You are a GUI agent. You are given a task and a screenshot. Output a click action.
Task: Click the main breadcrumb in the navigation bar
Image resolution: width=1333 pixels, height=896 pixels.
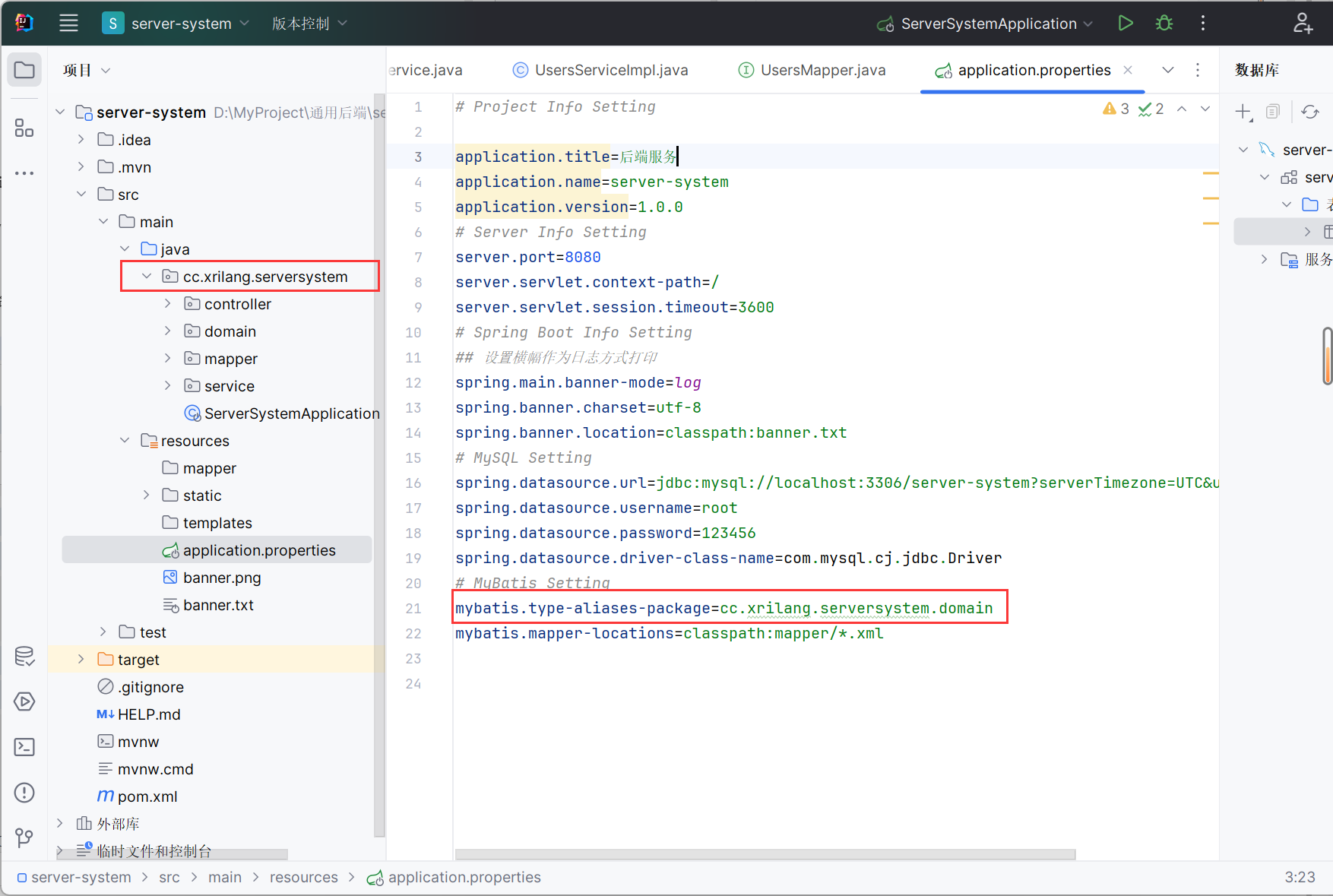pos(225,877)
